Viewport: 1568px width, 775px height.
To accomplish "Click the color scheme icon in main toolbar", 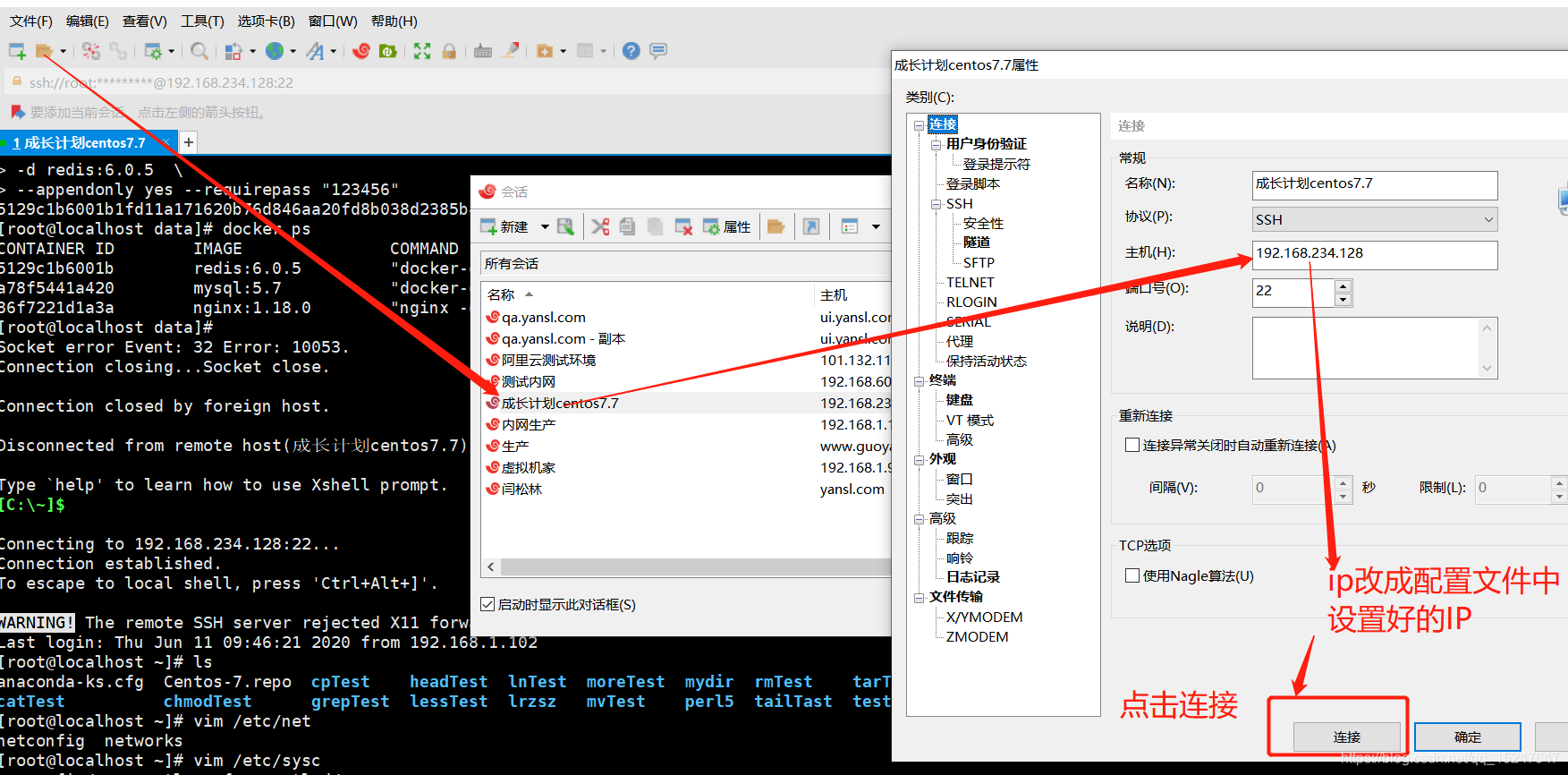I will coord(233,51).
